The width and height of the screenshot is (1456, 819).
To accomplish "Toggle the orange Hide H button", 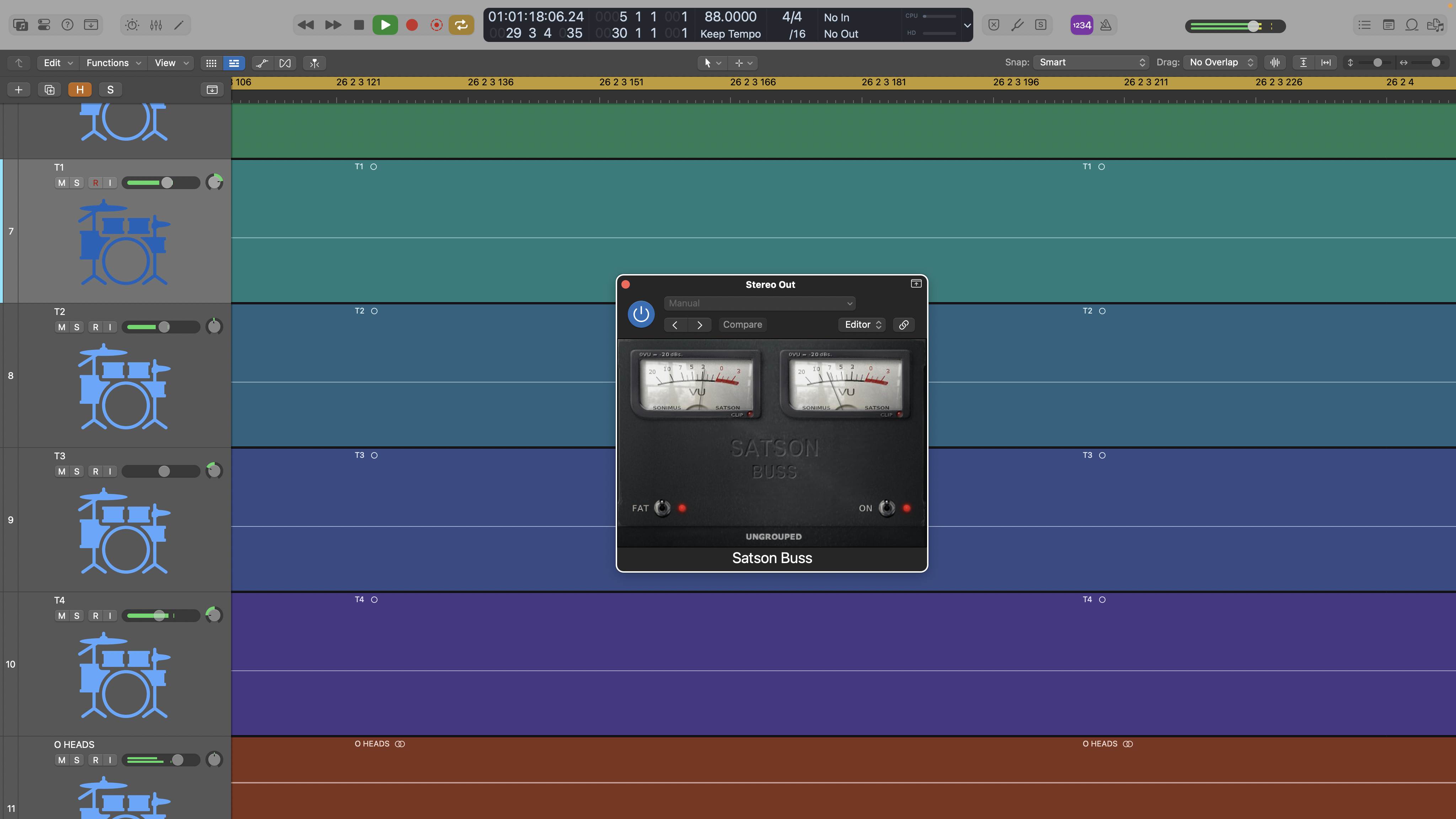I will tap(80, 90).
